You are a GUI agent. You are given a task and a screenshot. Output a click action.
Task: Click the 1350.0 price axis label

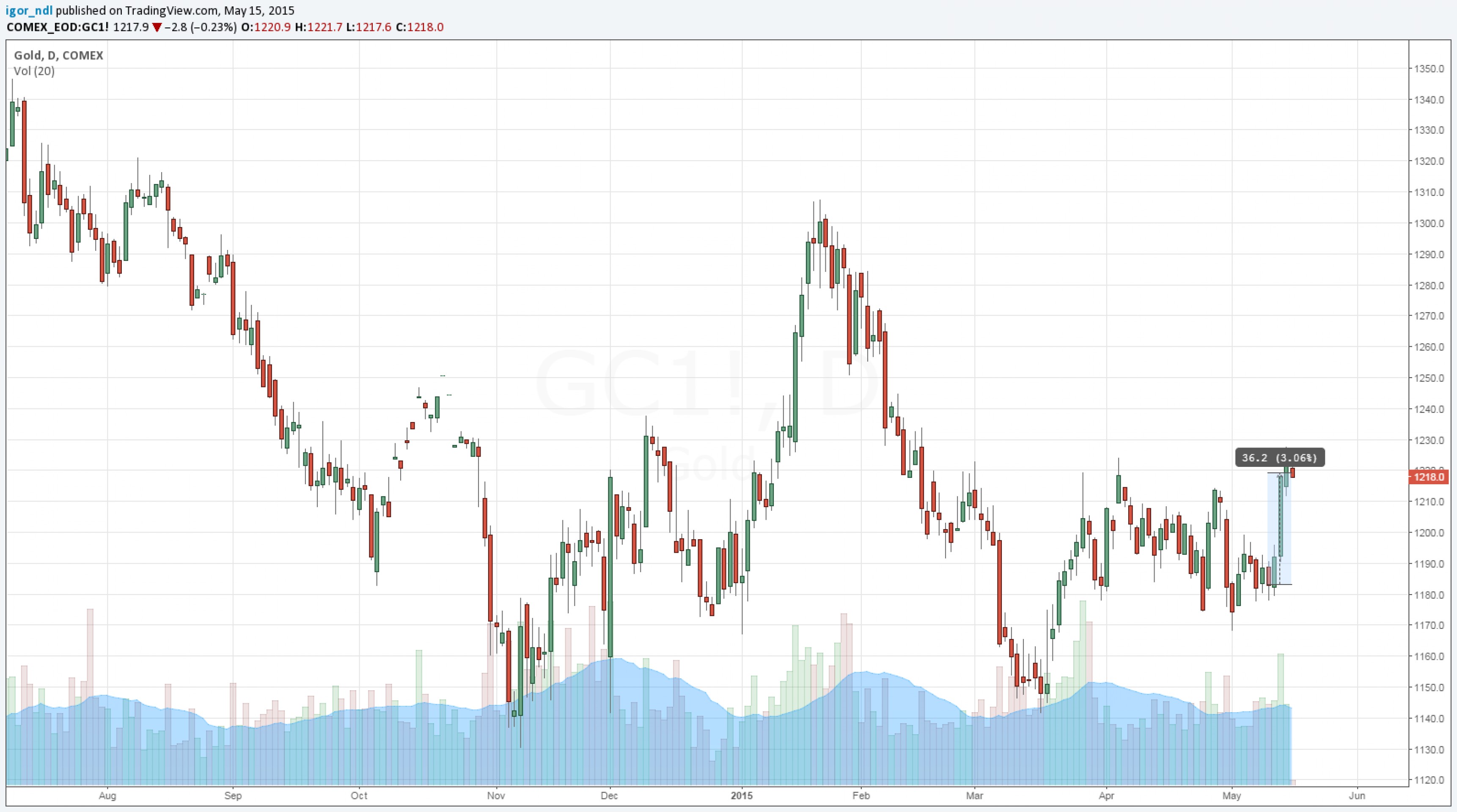[1429, 69]
